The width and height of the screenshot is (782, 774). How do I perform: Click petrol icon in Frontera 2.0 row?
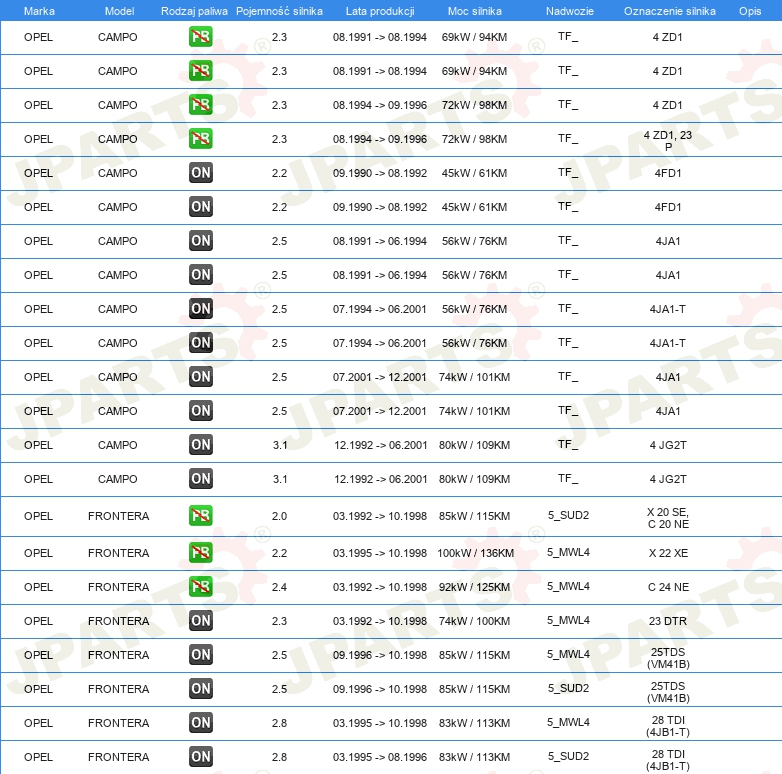click(x=200, y=516)
